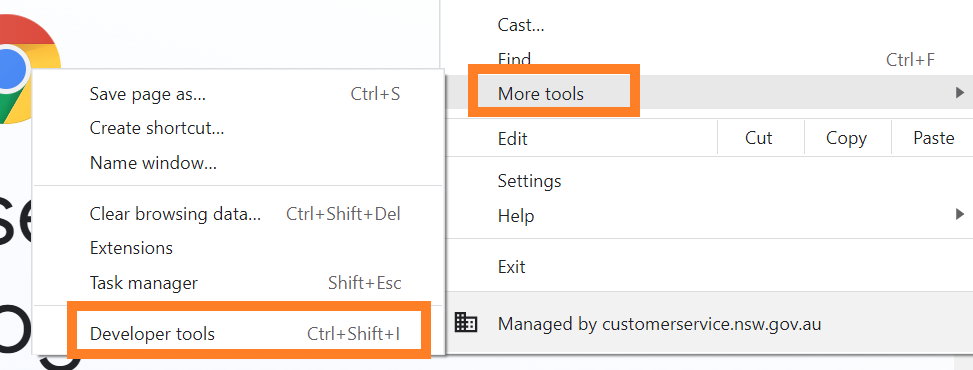Click the Paste button in the Edit row
Screen dimensions: 973x370
tap(933, 138)
